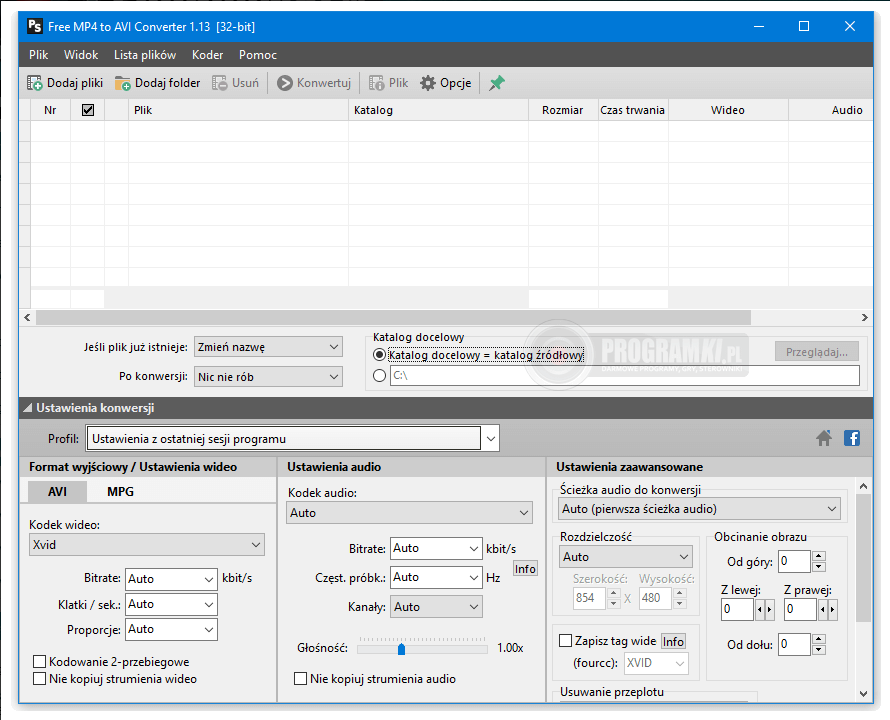Open the Kanały dropdown
The image size is (890, 720).
click(x=436, y=606)
